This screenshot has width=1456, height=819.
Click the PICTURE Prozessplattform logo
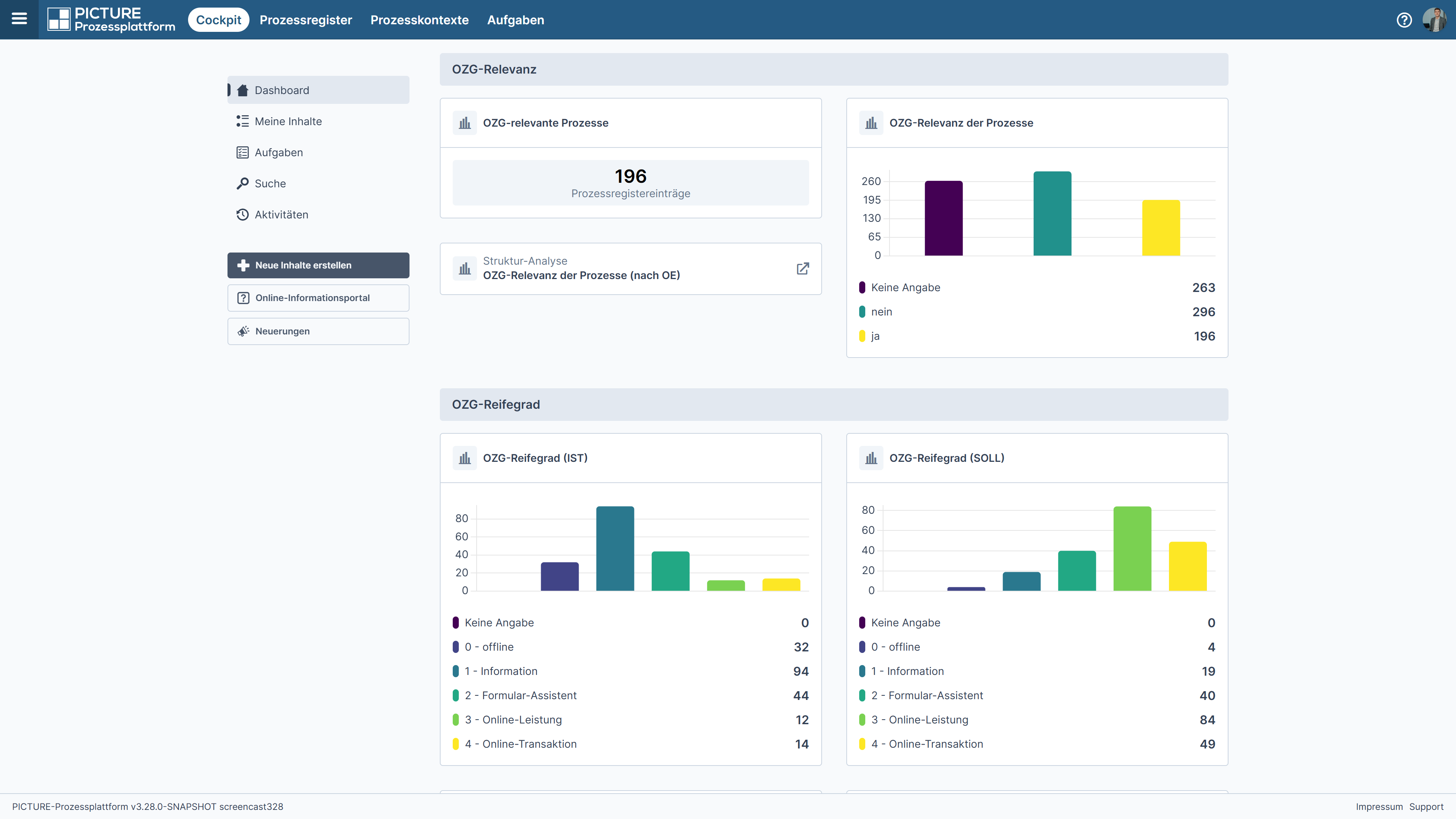[111, 20]
